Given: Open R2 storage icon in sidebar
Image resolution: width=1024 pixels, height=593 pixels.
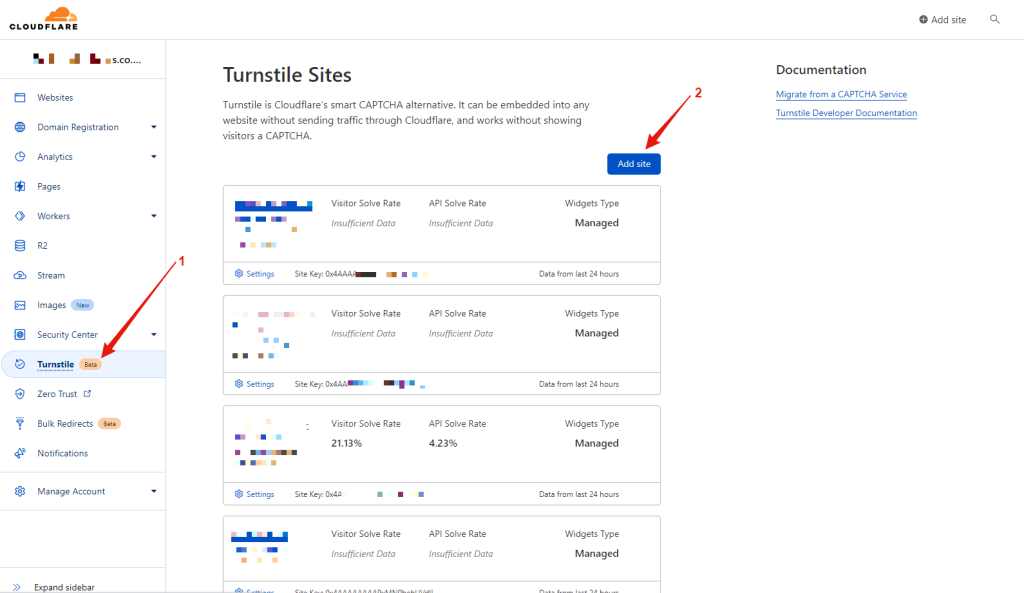Looking at the screenshot, I should 19,246.
